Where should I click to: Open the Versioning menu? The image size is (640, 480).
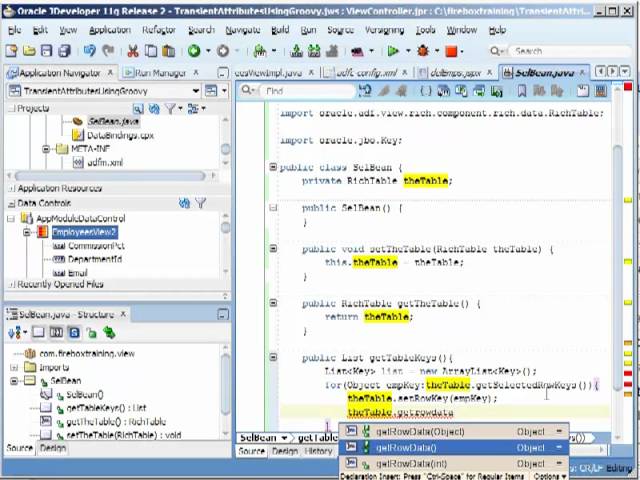[384, 30]
